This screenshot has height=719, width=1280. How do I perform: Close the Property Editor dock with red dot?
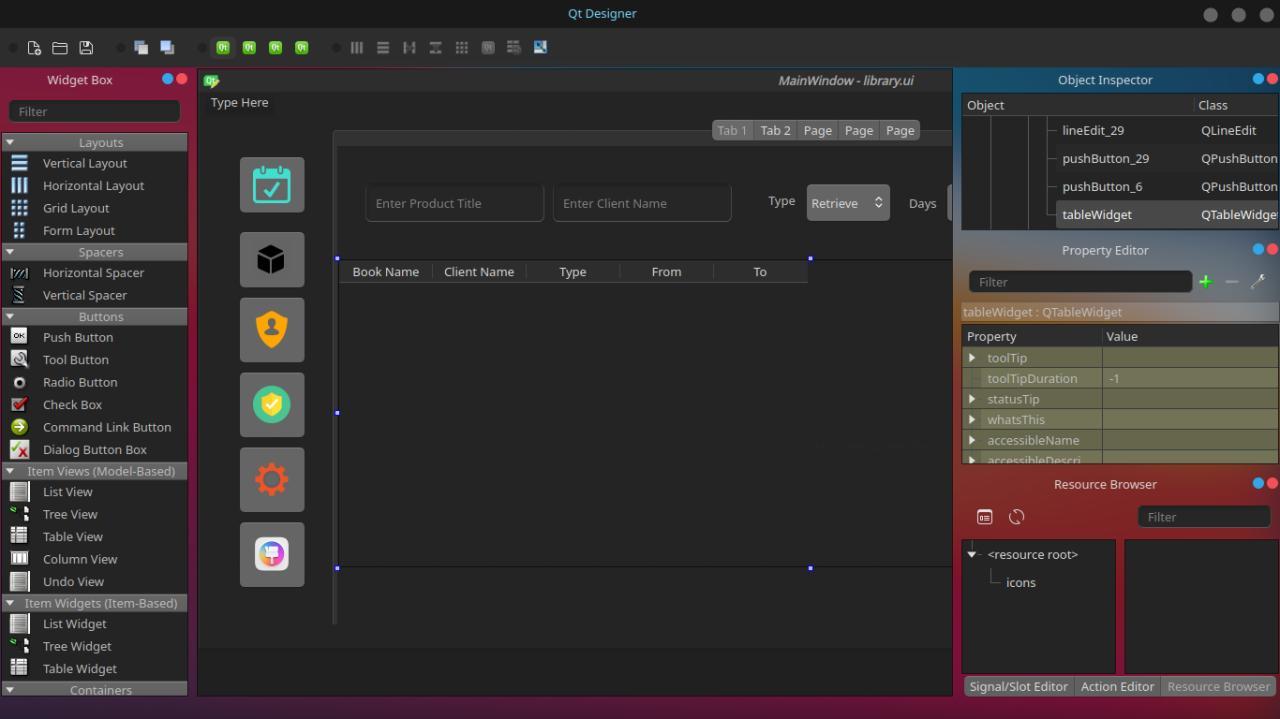(1272, 249)
